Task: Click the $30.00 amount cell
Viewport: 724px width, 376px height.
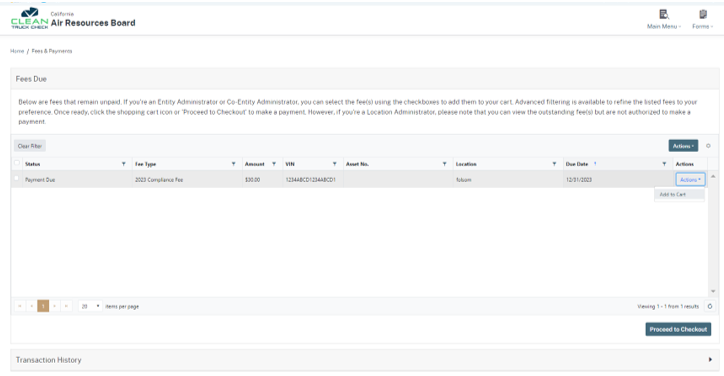Action: pyautogui.click(x=262, y=180)
